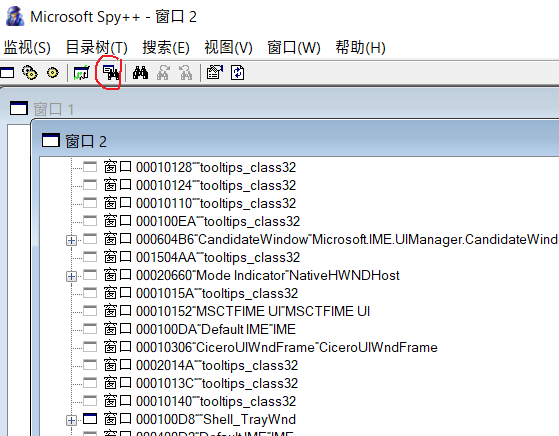
Task: Click the 窗口 2 child window icon
Action: click(51, 140)
